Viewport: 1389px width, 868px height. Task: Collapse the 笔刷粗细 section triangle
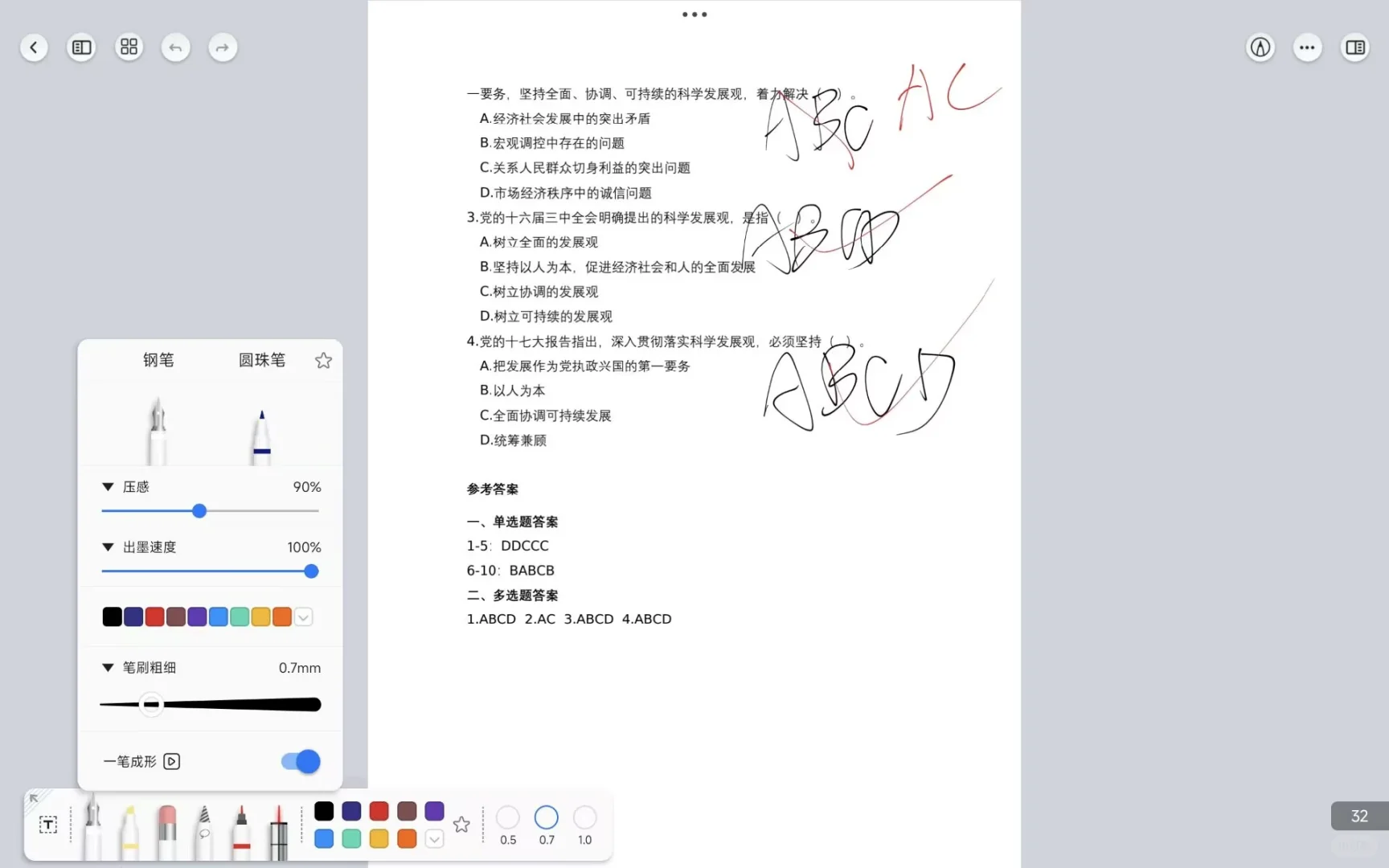[x=109, y=667]
